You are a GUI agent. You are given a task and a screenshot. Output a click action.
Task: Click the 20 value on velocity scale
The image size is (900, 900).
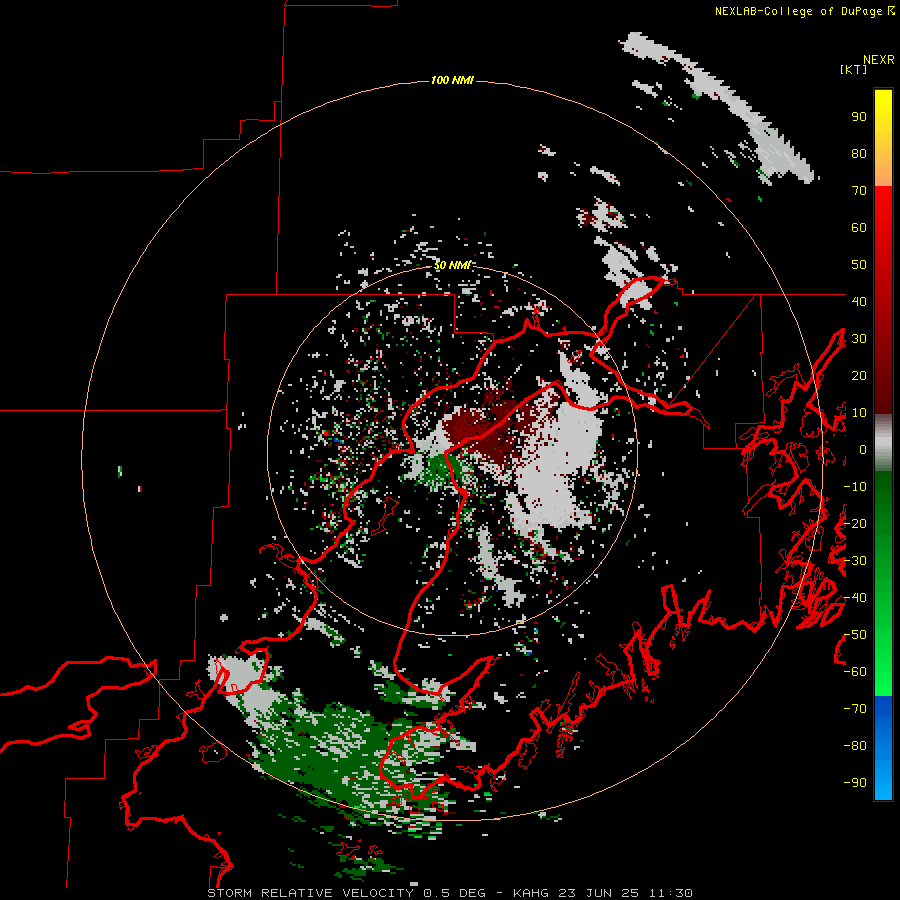(x=859, y=376)
